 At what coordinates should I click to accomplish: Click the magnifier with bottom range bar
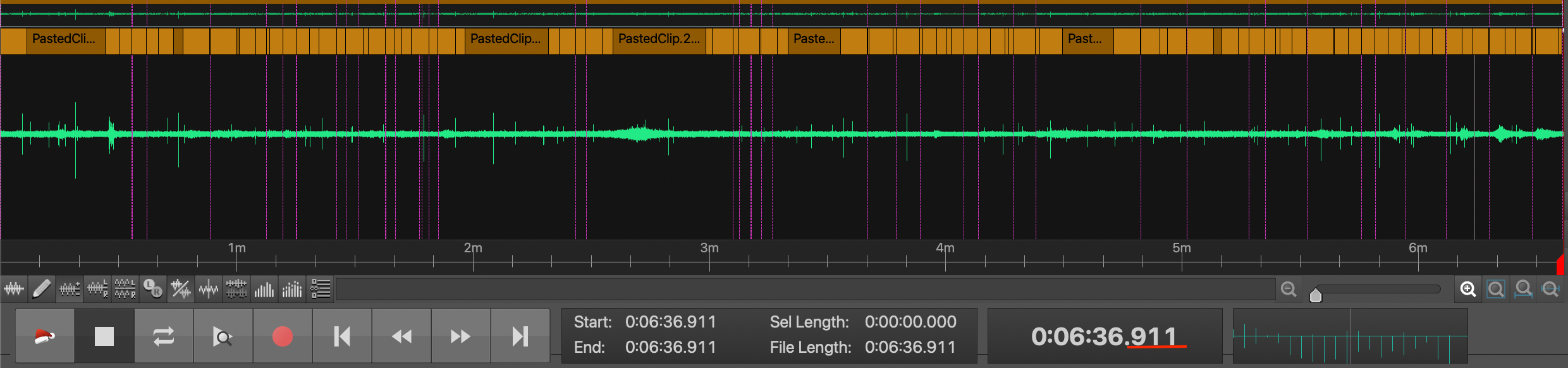tap(1524, 290)
